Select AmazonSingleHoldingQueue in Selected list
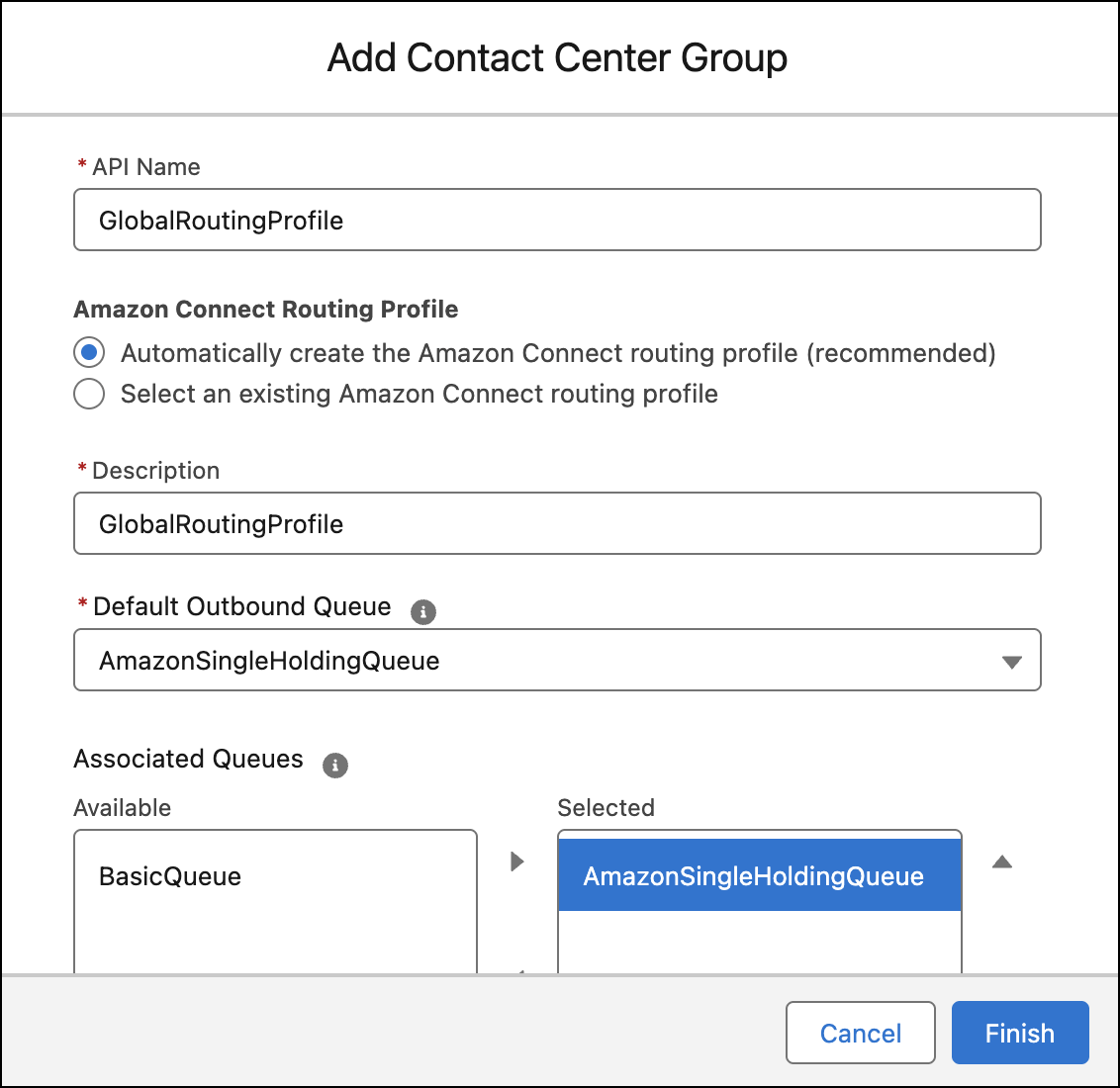This screenshot has width=1120, height=1088. tap(759, 875)
